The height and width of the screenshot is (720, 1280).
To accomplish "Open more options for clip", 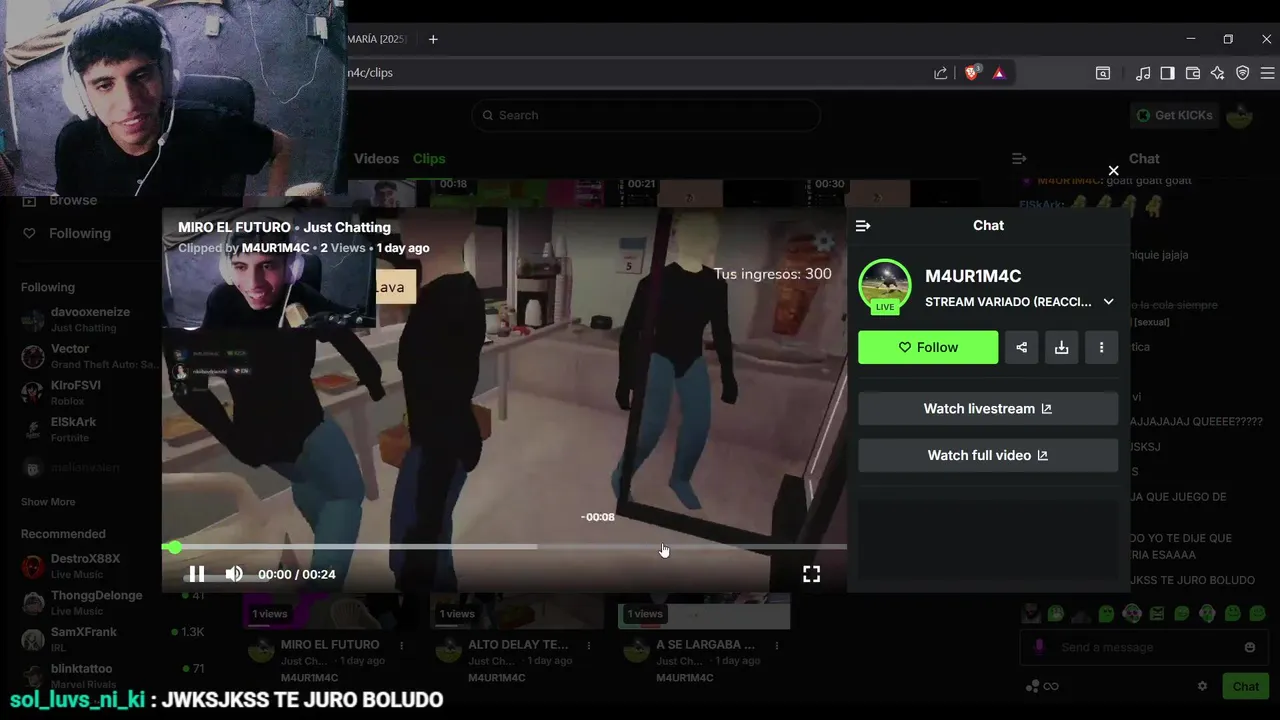I will pos(1101,347).
